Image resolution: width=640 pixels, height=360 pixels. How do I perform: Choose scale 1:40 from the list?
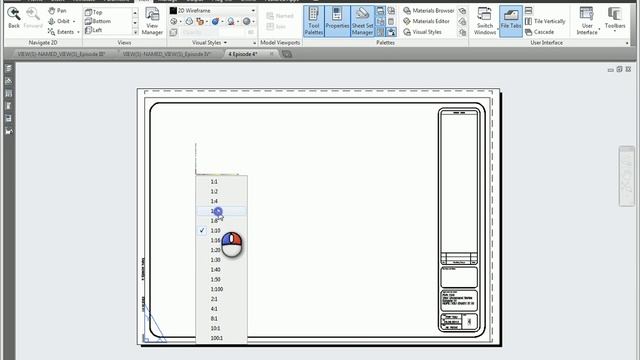(222, 270)
